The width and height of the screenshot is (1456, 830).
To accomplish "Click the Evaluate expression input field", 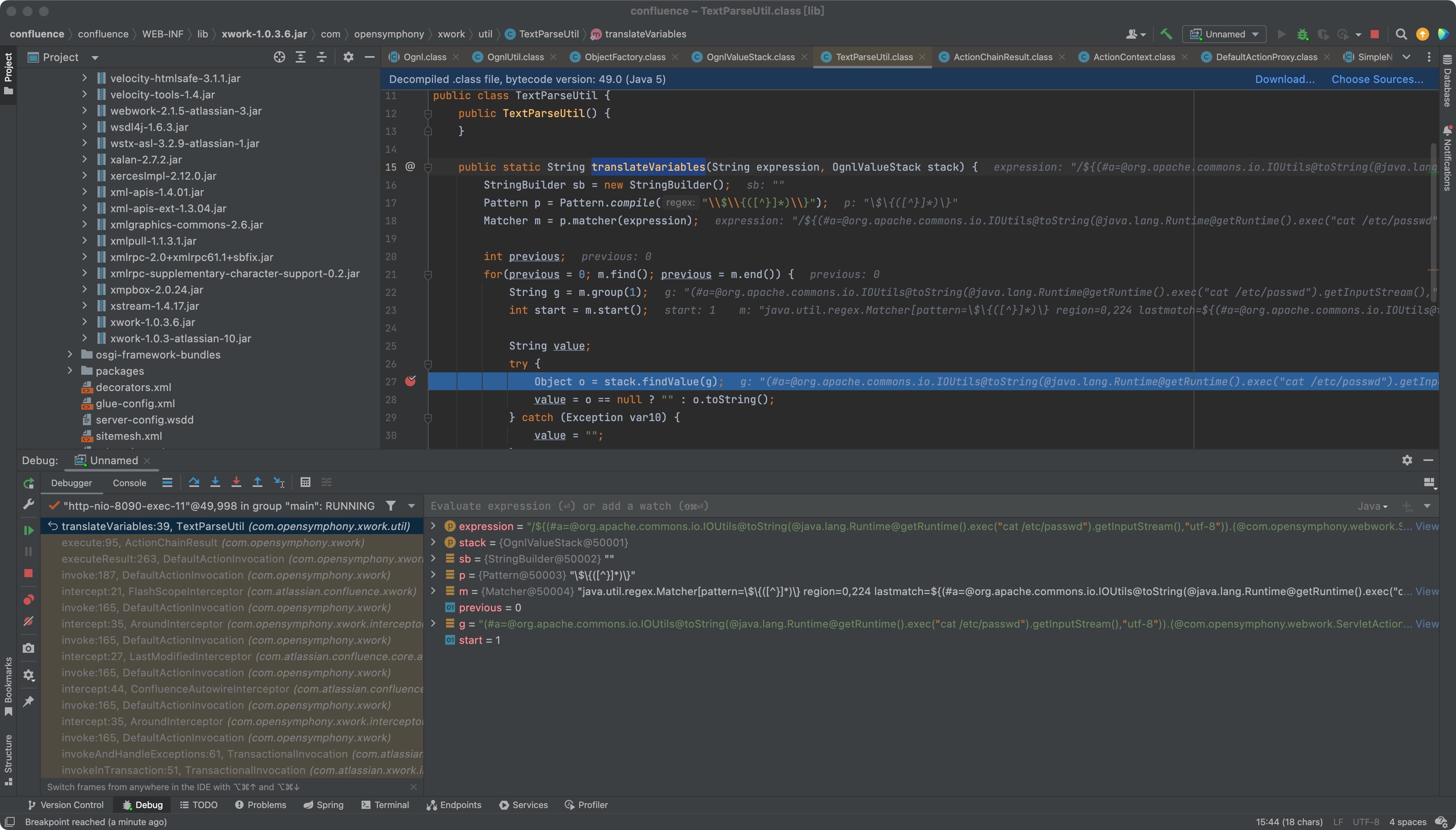I will 888,506.
